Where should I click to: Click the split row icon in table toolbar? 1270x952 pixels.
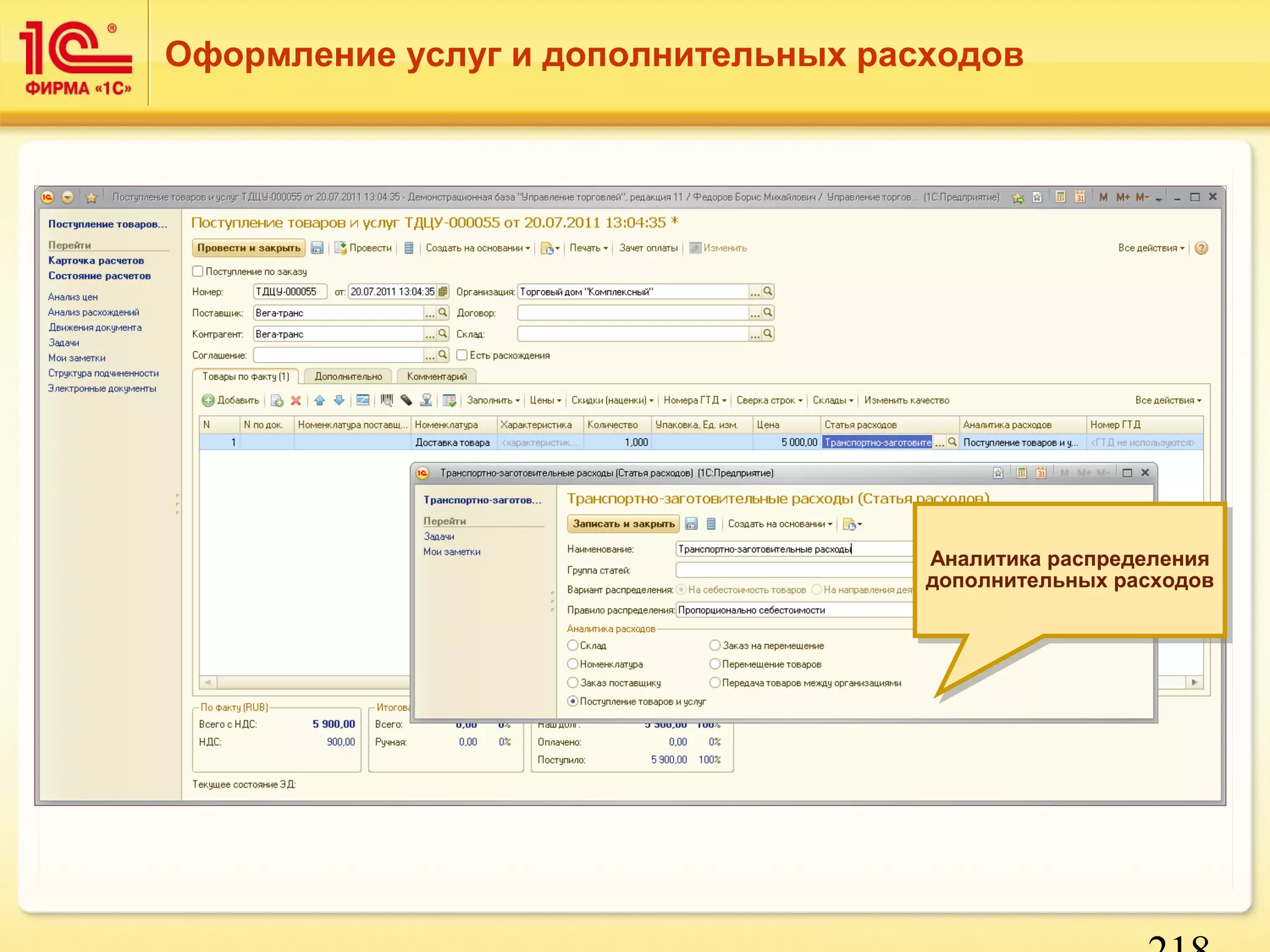363,400
